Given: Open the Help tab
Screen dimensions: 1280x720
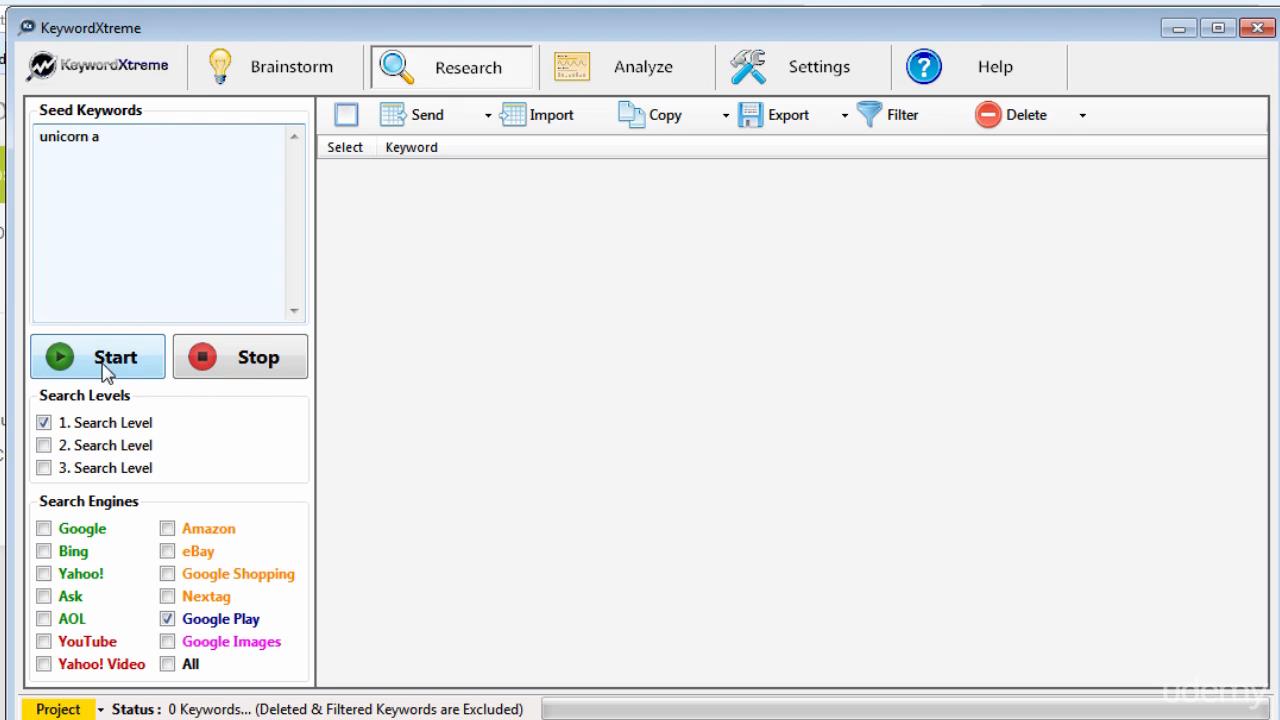Looking at the screenshot, I should click(979, 67).
